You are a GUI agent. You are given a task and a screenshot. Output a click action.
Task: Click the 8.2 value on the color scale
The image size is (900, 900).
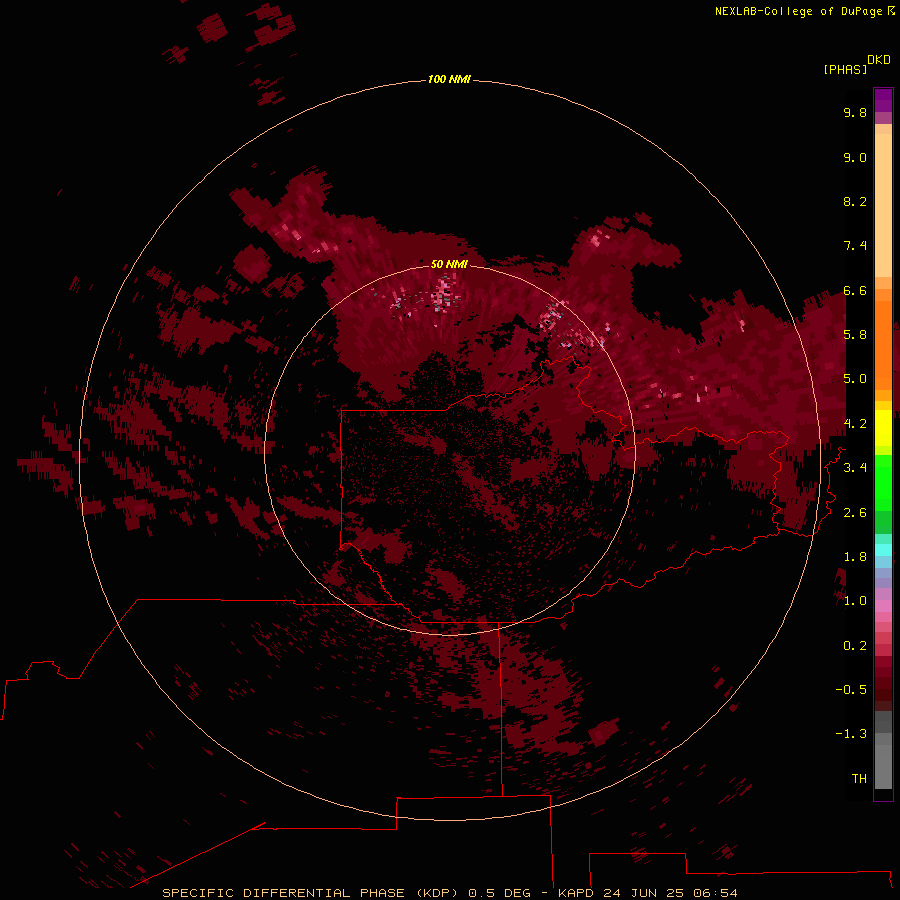[855, 201]
